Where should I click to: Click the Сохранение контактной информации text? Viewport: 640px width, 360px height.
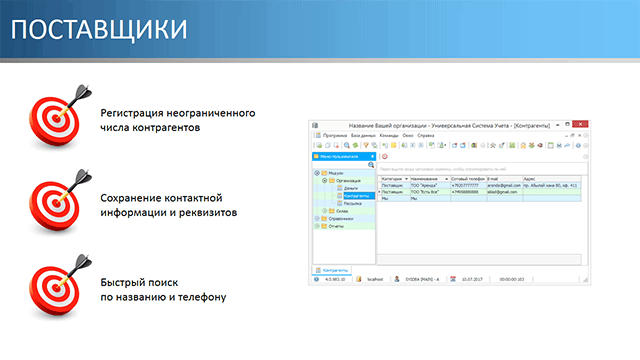[169, 205]
